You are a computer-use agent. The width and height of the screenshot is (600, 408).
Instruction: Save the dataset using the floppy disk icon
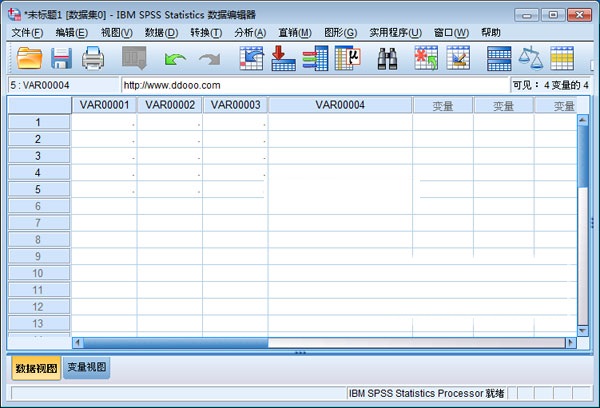tap(61, 59)
